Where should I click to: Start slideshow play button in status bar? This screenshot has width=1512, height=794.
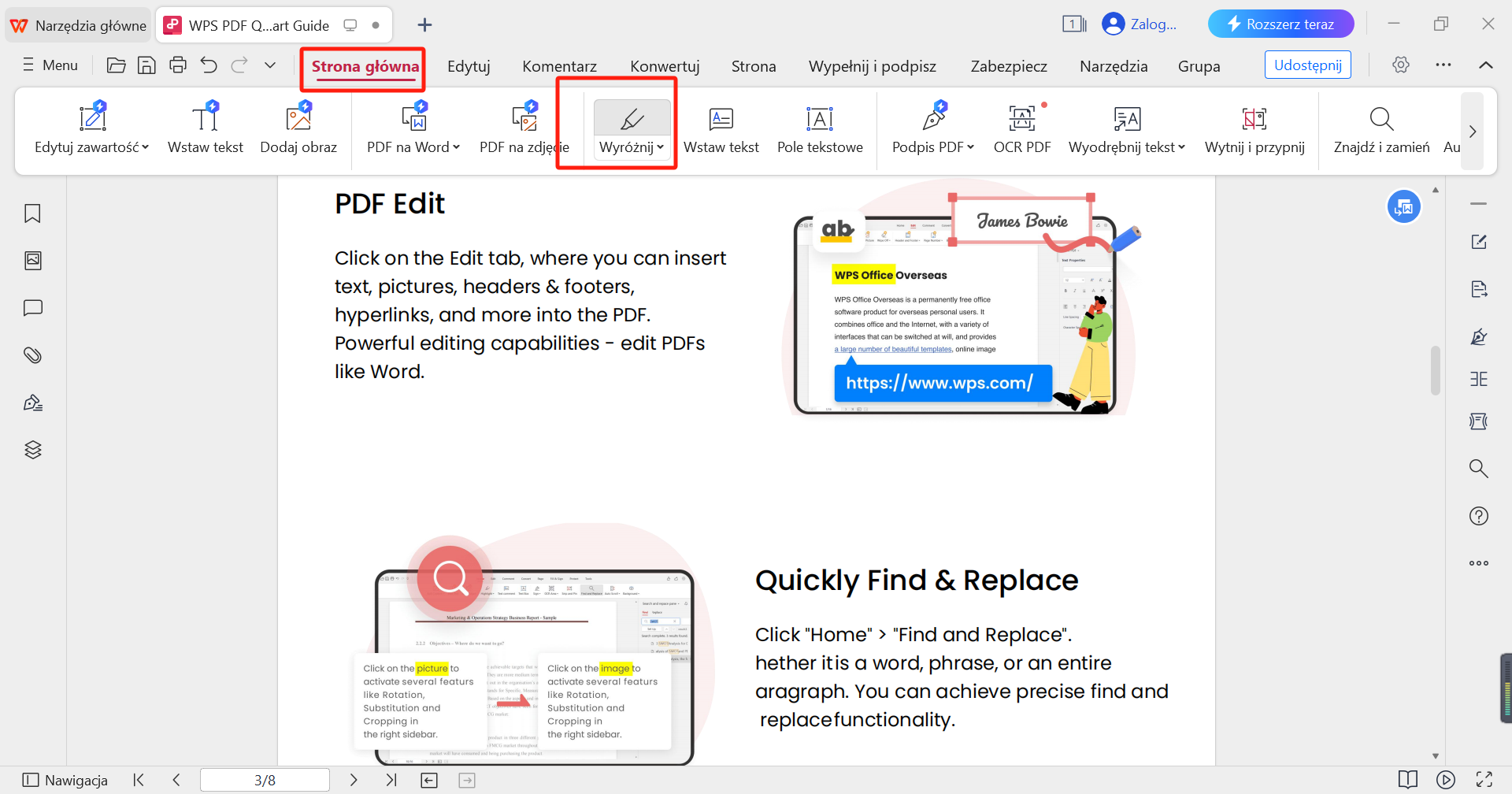pos(1446,780)
